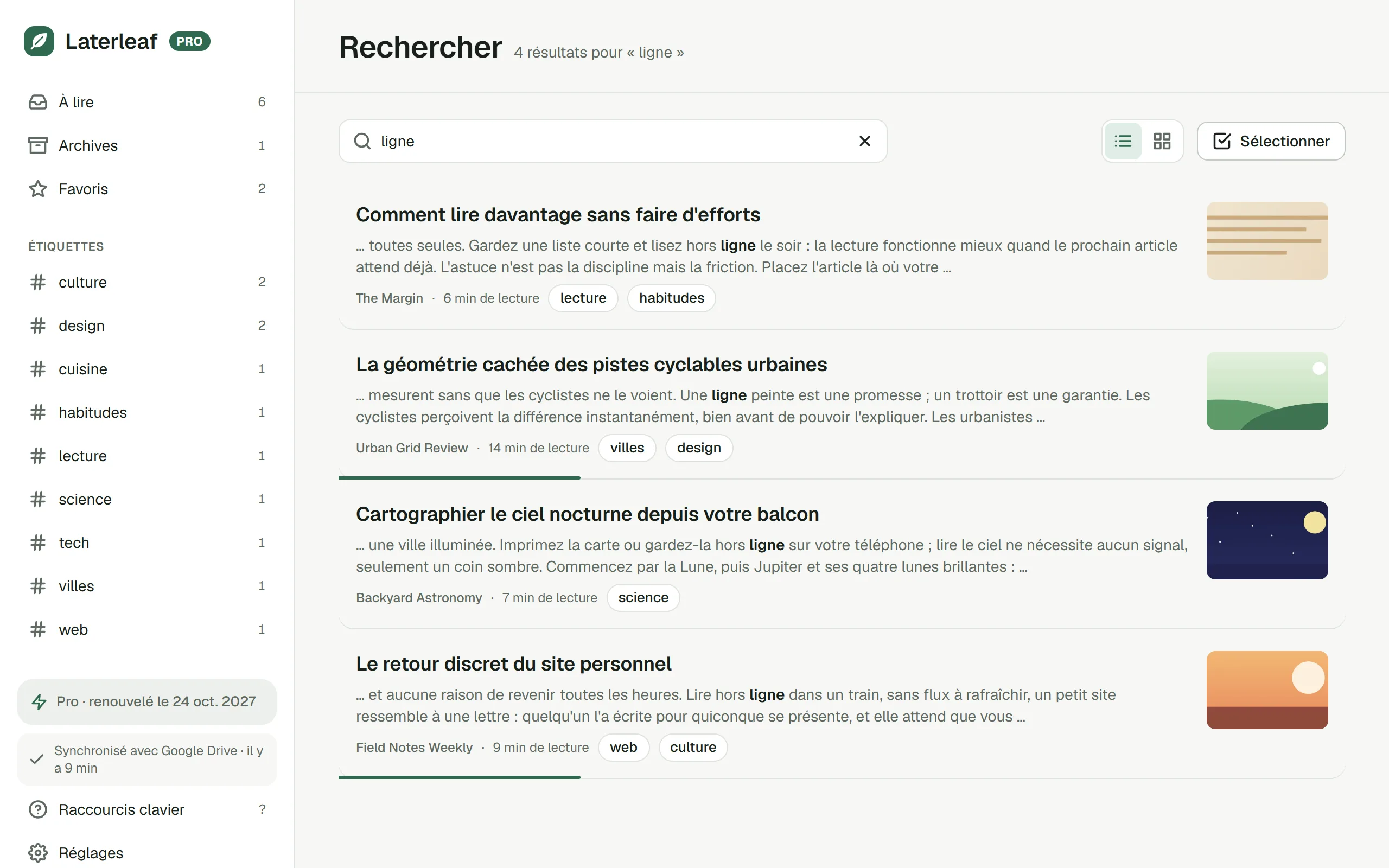Viewport: 1389px width, 868px height.
Task: Open the Archives box icon
Action: click(38, 145)
